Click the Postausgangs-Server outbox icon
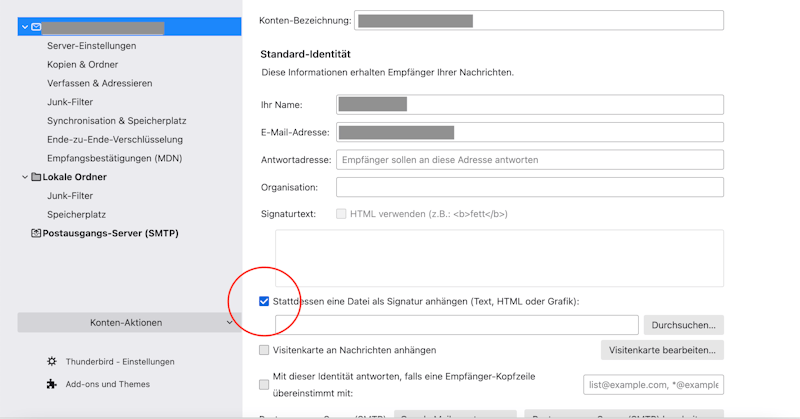Screen dimensions: 800x419 [36, 233]
